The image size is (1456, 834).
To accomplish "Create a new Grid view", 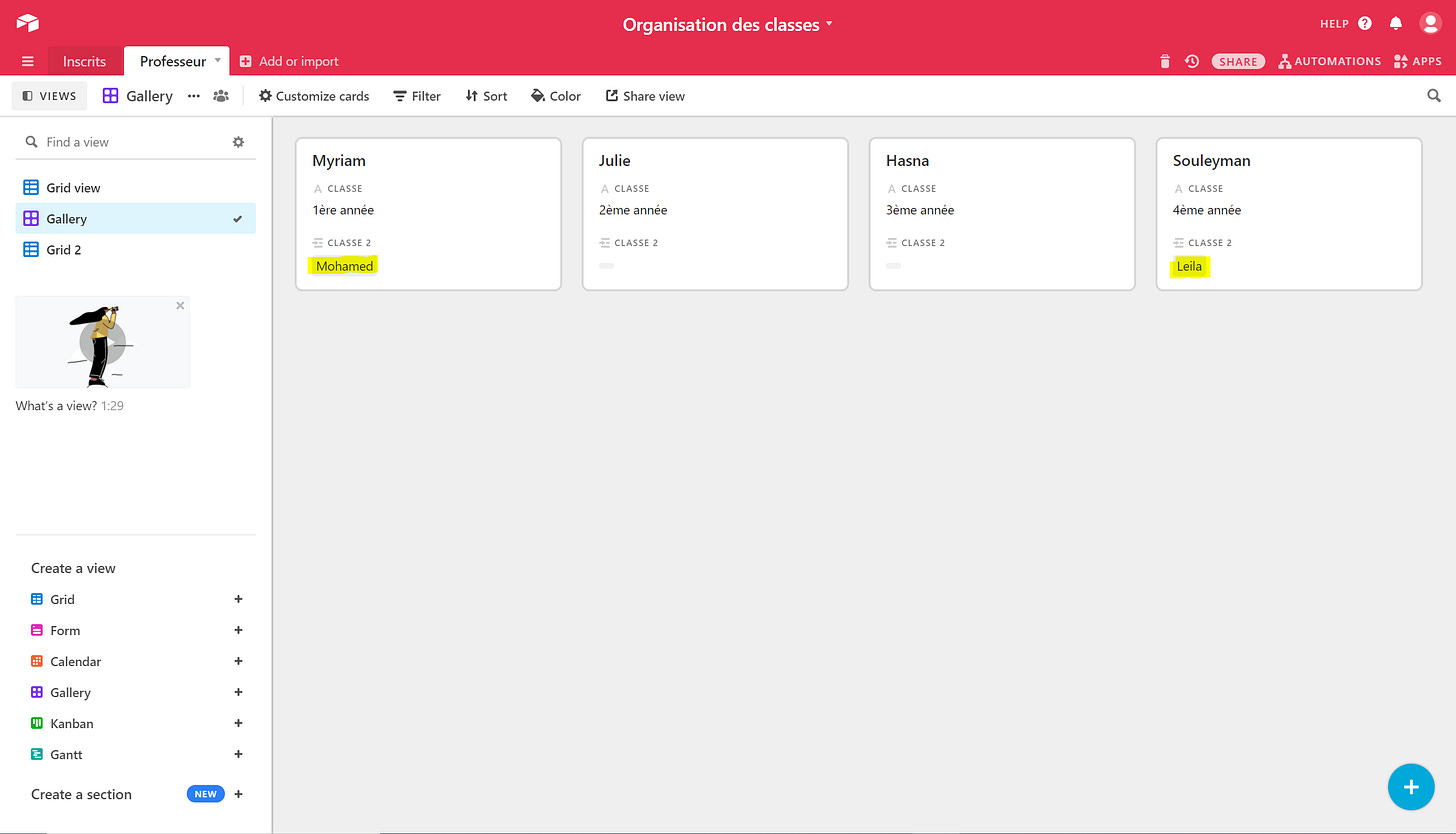I will coord(62,599).
